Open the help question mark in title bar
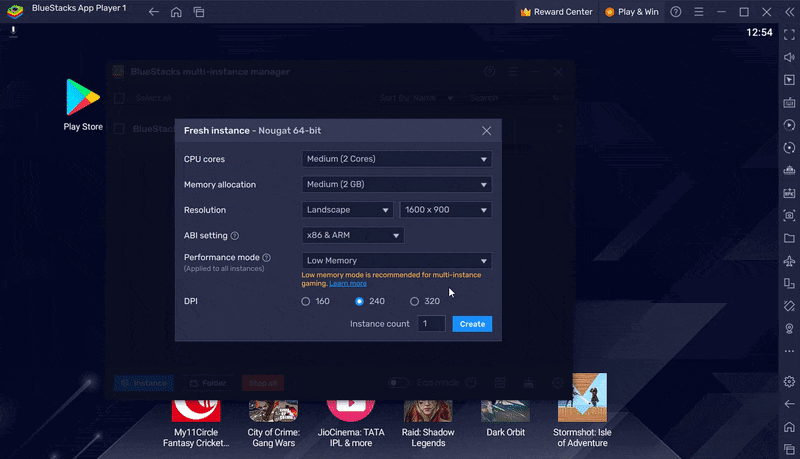The height and width of the screenshot is (459, 800). [x=676, y=12]
